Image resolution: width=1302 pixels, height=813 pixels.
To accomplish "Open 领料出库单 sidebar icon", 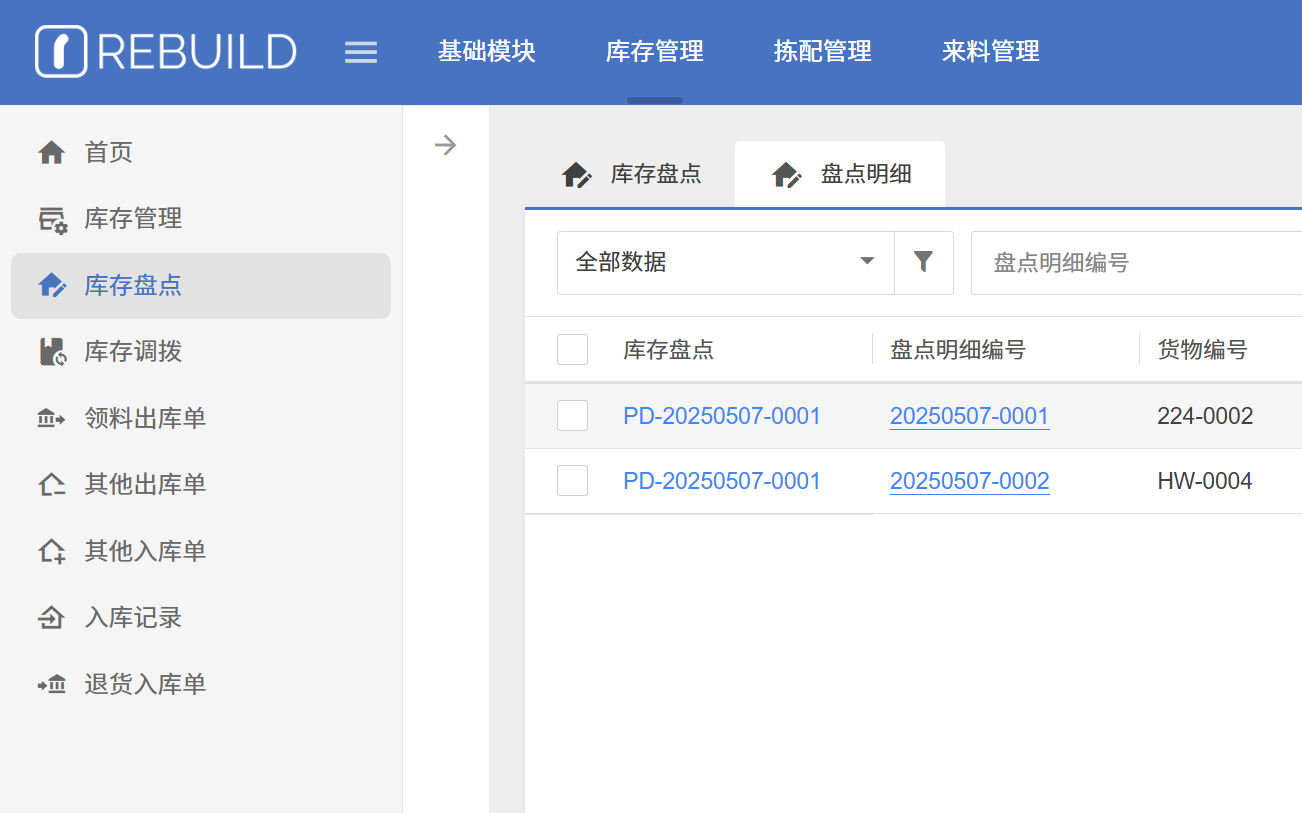I will coord(51,418).
